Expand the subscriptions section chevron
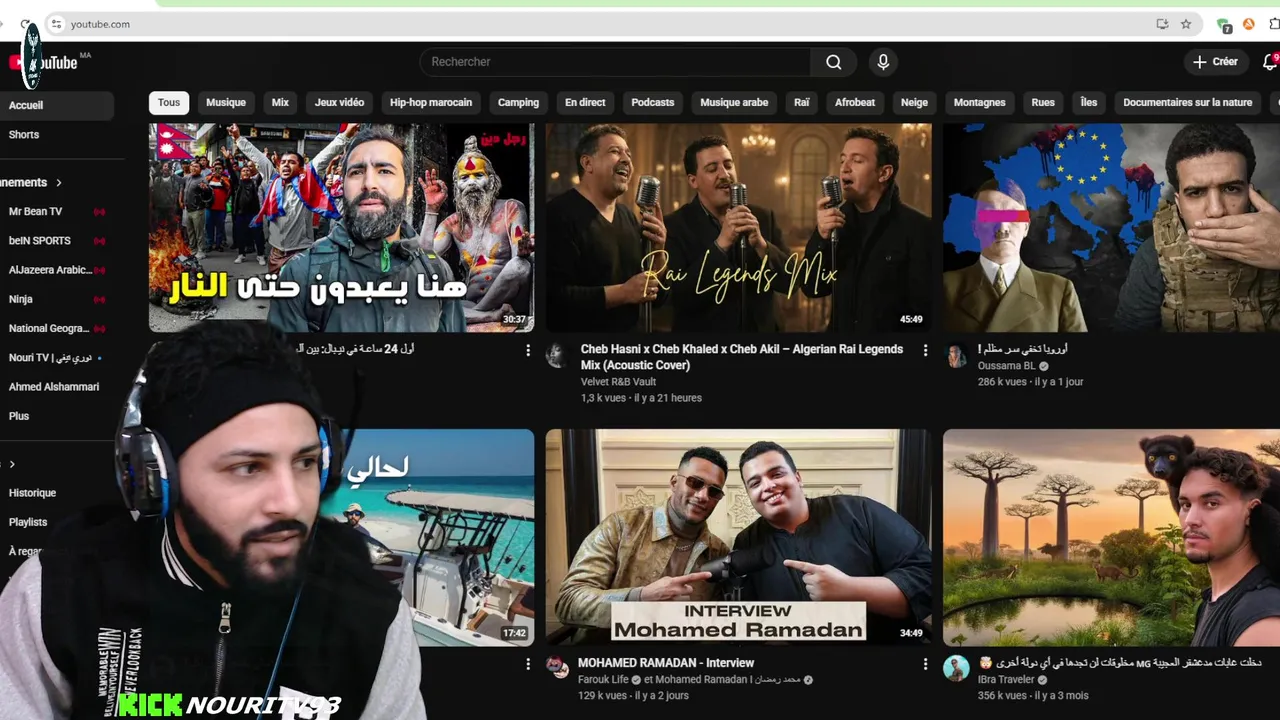The width and height of the screenshot is (1280, 720). tap(58, 183)
